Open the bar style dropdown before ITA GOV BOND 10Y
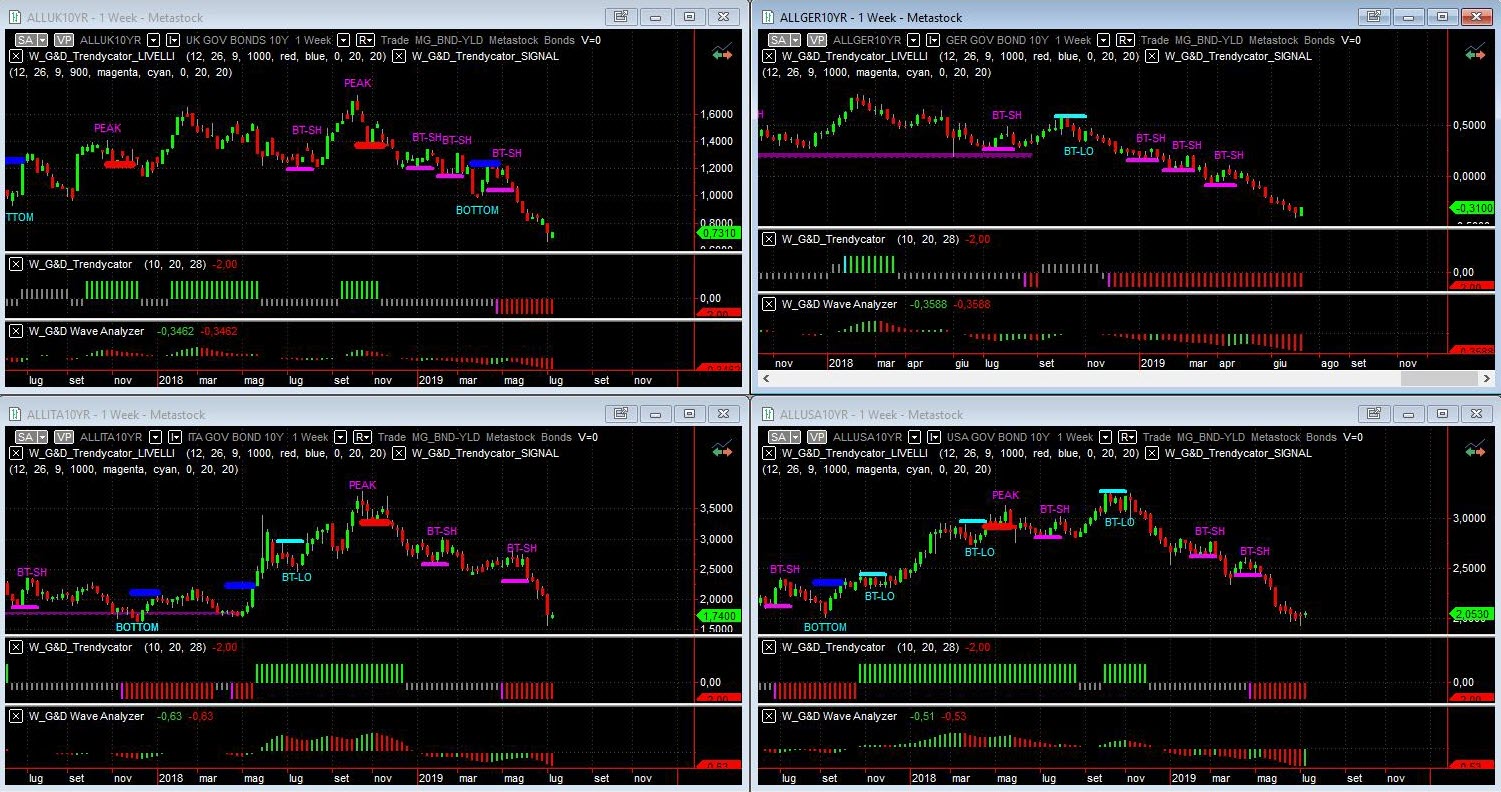Screen dimensions: 1501x792 (173, 437)
